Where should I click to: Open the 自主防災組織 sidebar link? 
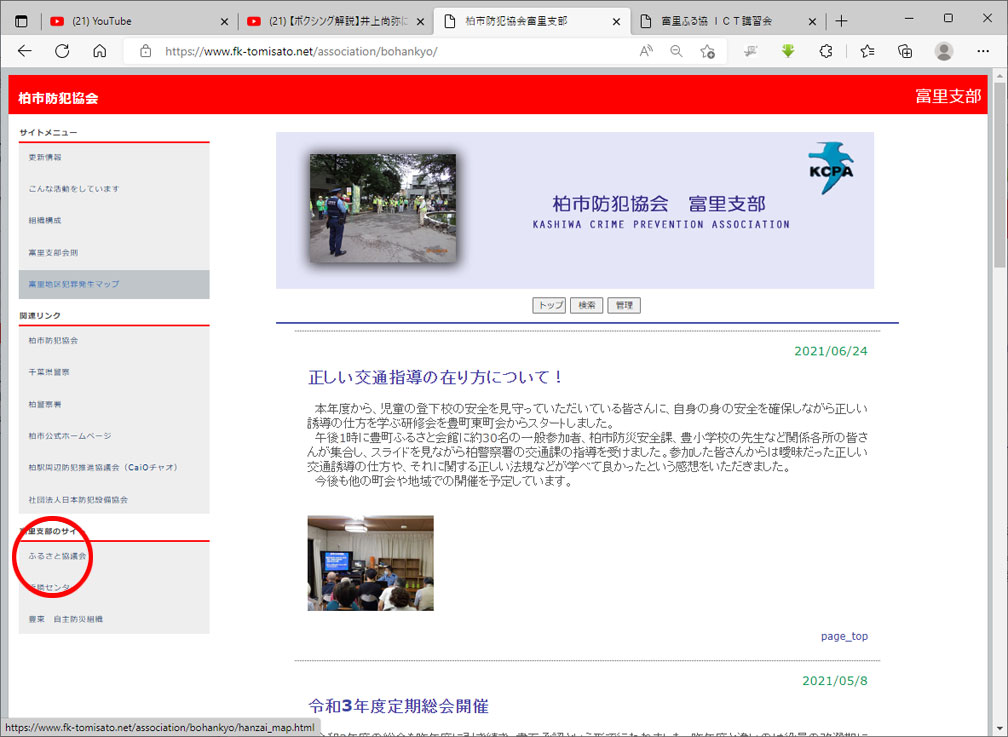click(66, 619)
